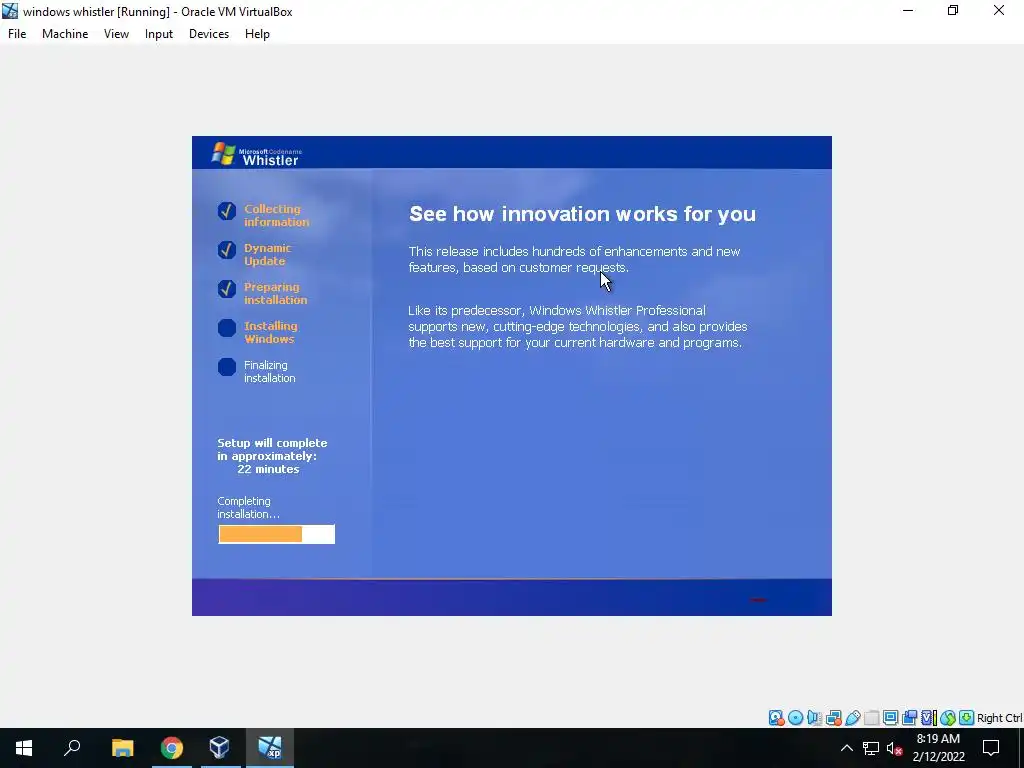Open the Devices menu
The image size is (1024, 768).
click(209, 34)
